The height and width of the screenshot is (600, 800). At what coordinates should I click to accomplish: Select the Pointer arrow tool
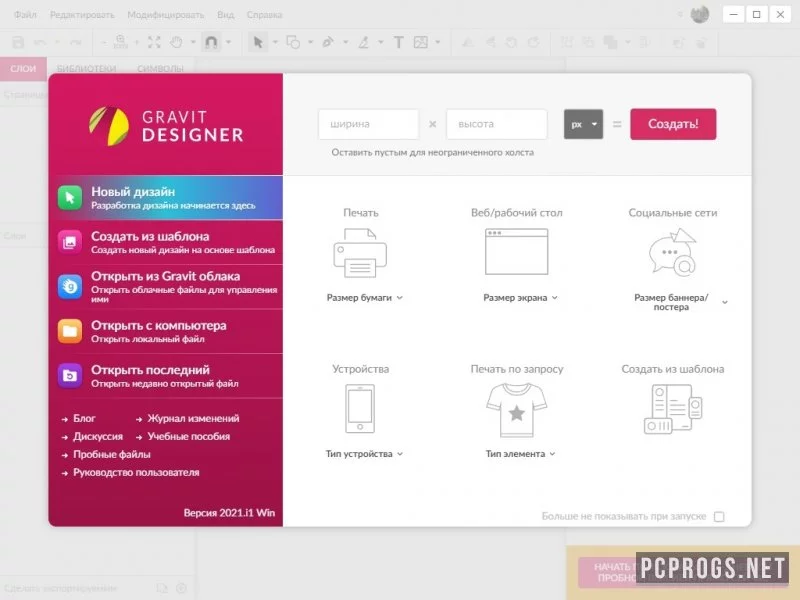pyautogui.click(x=258, y=42)
